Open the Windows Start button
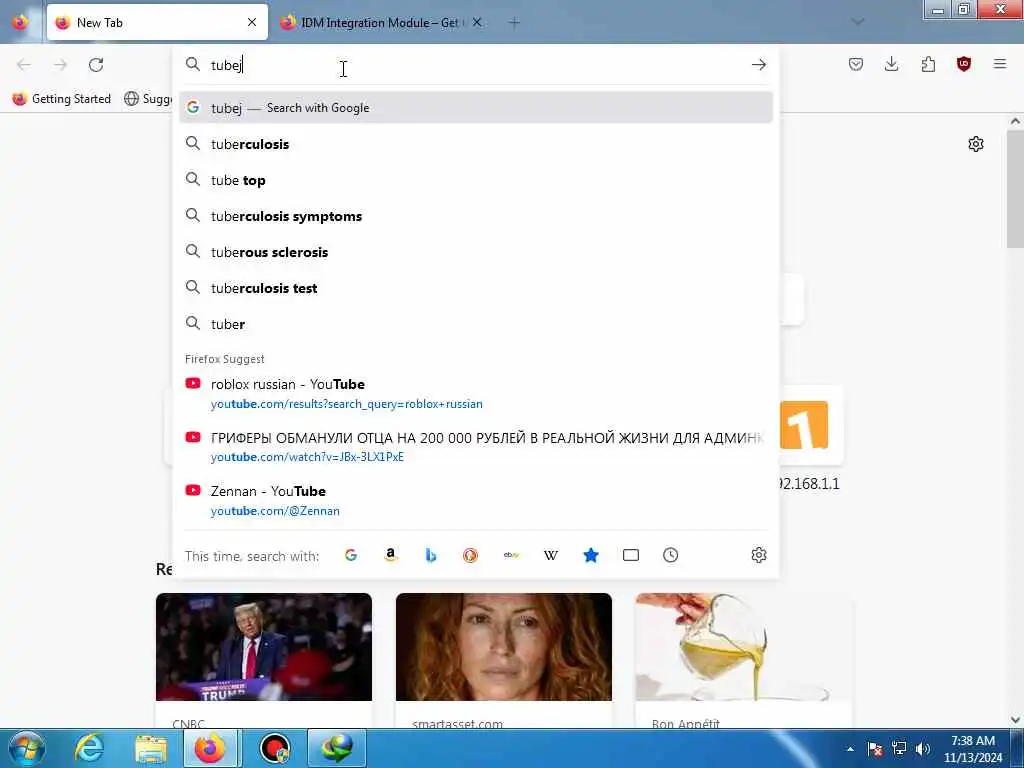This screenshot has width=1024, height=768. click(x=27, y=748)
